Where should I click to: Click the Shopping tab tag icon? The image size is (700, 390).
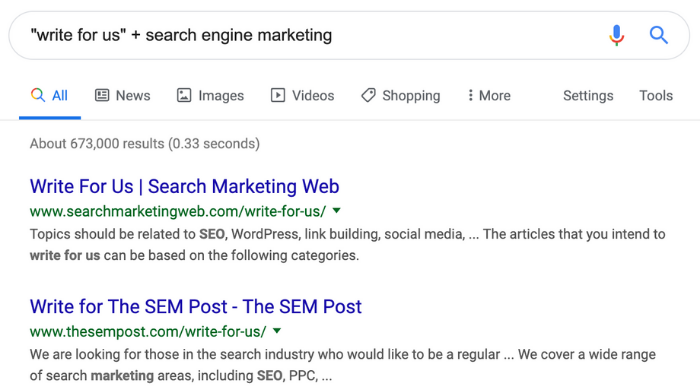[368, 95]
